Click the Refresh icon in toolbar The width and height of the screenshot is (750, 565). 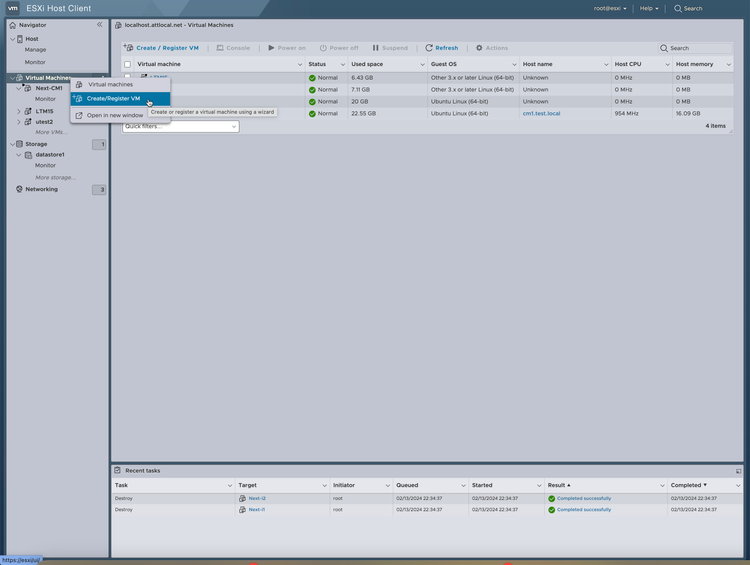click(x=429, y=48)
